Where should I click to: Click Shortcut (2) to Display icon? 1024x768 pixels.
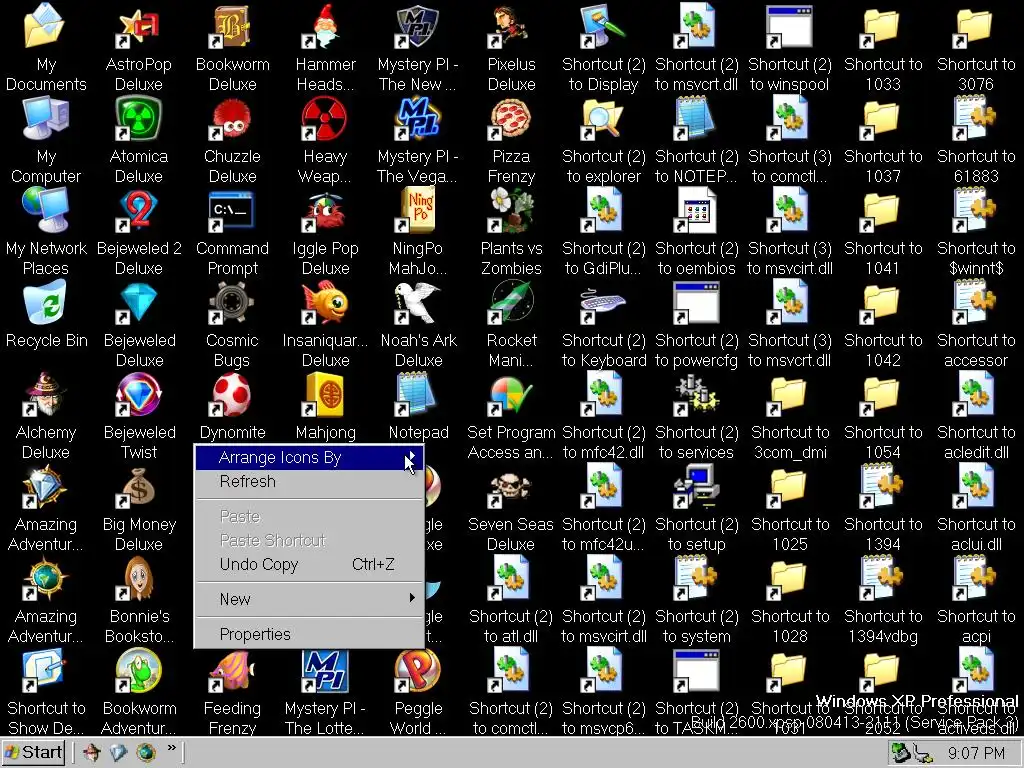pyautogui.click(x=604, y=26)
